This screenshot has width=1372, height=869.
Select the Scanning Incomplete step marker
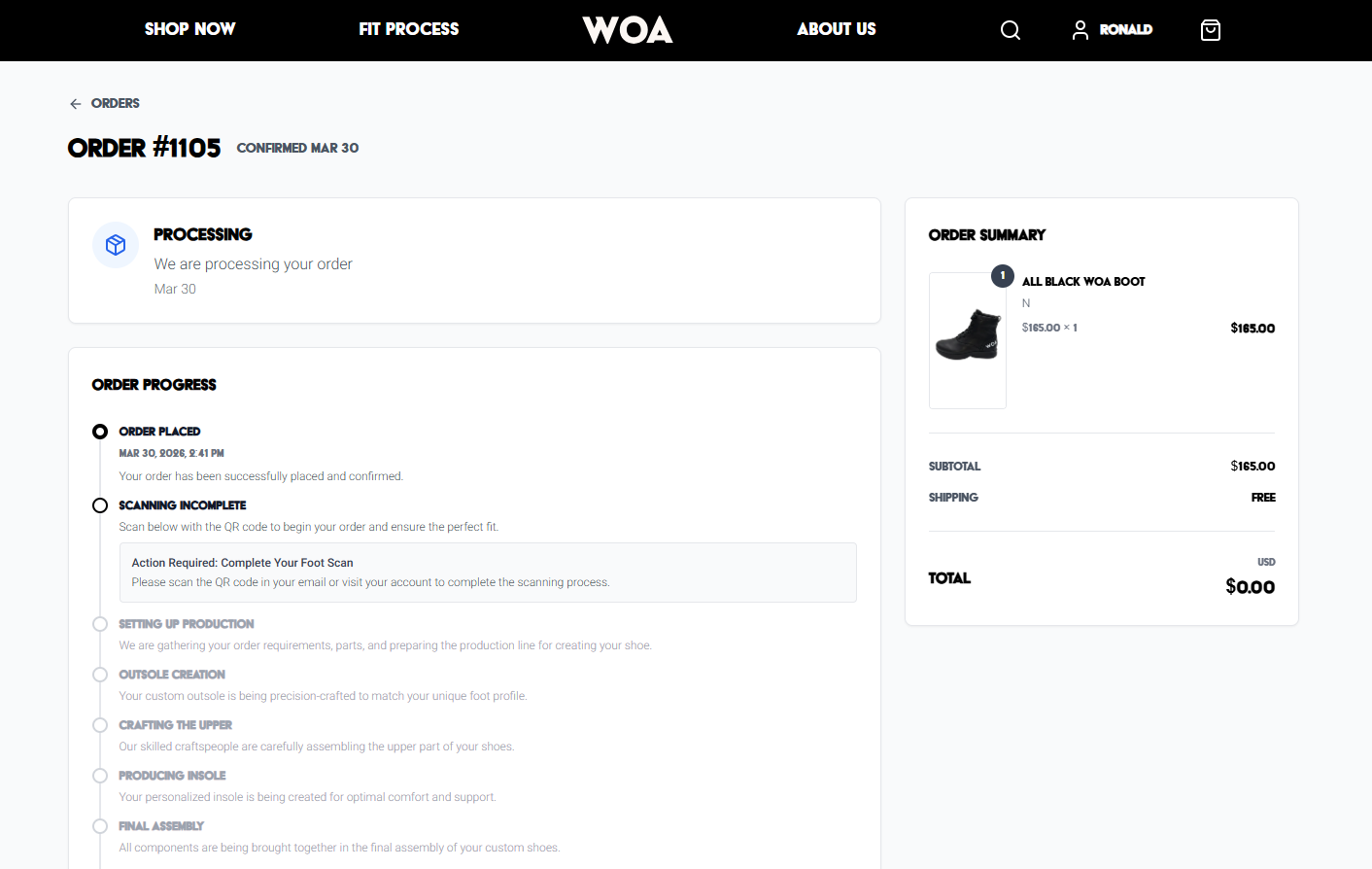coord(100,504)
